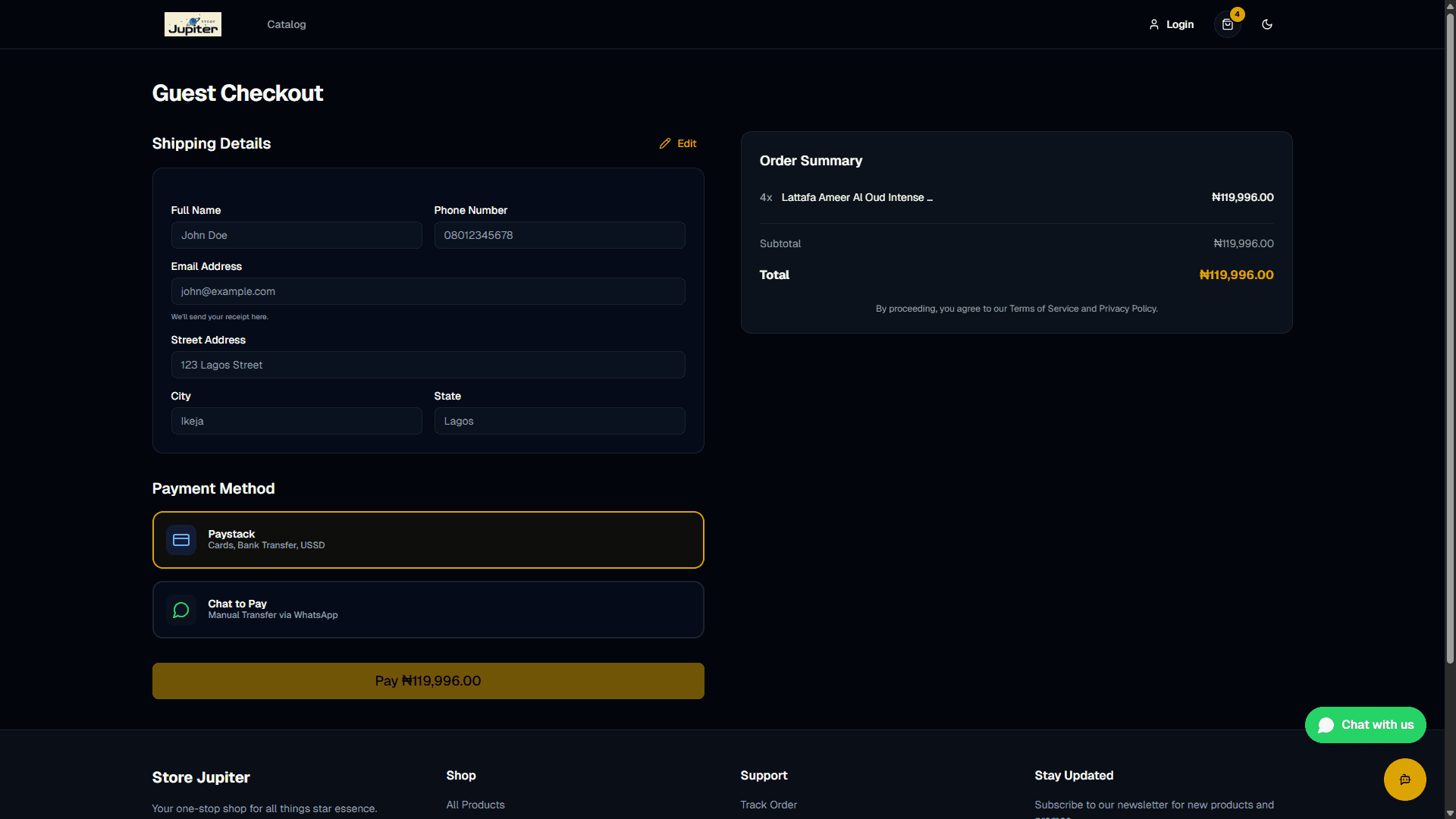
Task: Click the Store Jupiter footer heading
Action: (x=201, y=777)
